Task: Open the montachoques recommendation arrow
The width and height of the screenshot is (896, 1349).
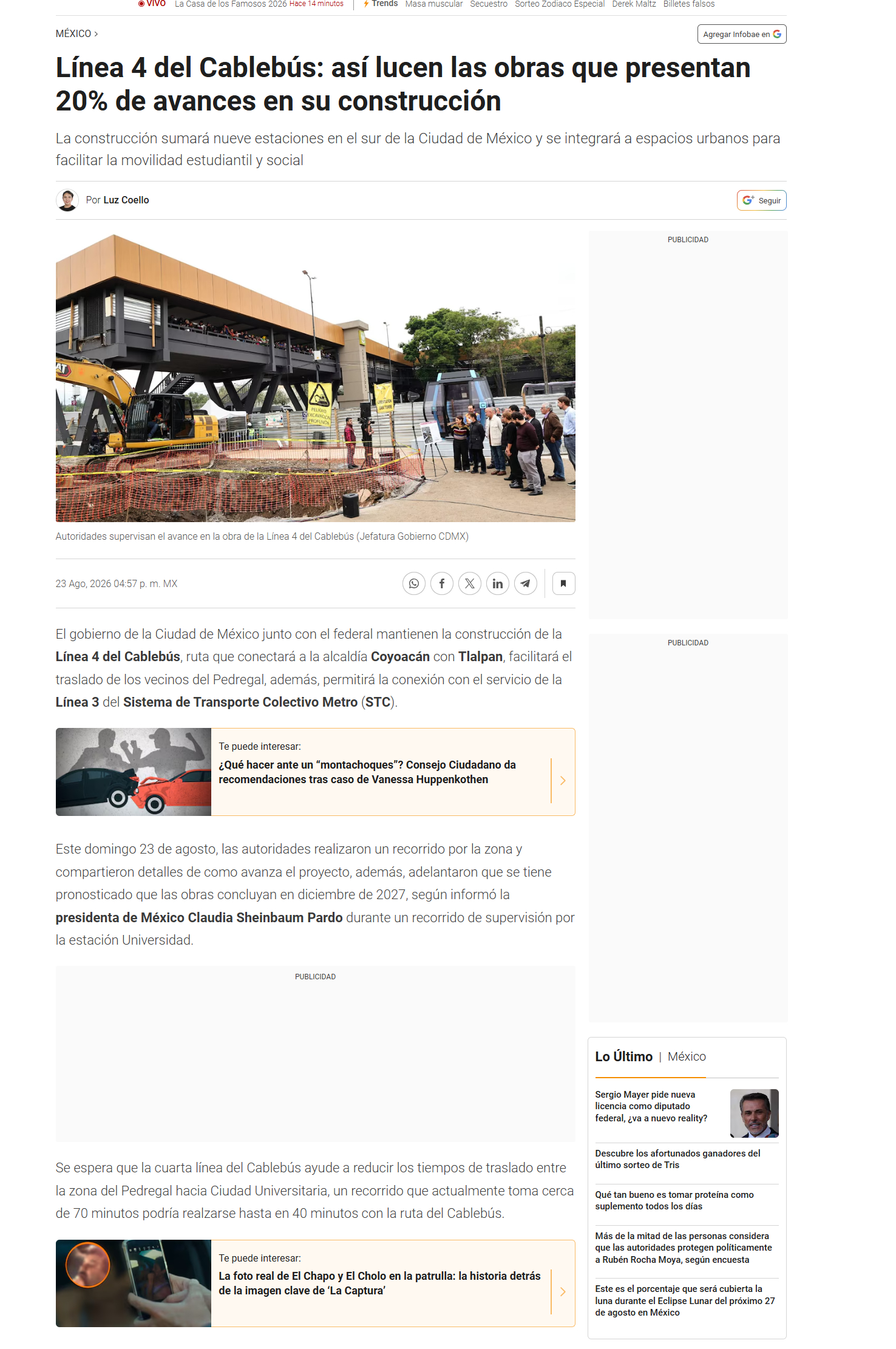Action: pos(563,780)
